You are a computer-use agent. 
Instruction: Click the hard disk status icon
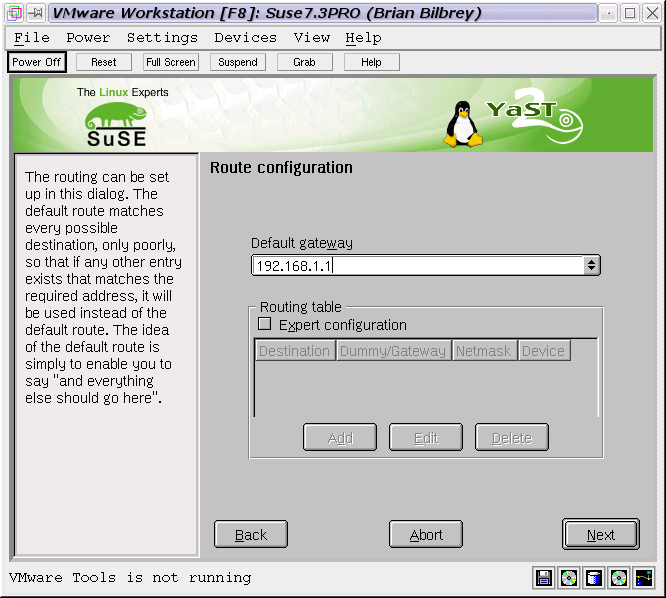point(594,578)
